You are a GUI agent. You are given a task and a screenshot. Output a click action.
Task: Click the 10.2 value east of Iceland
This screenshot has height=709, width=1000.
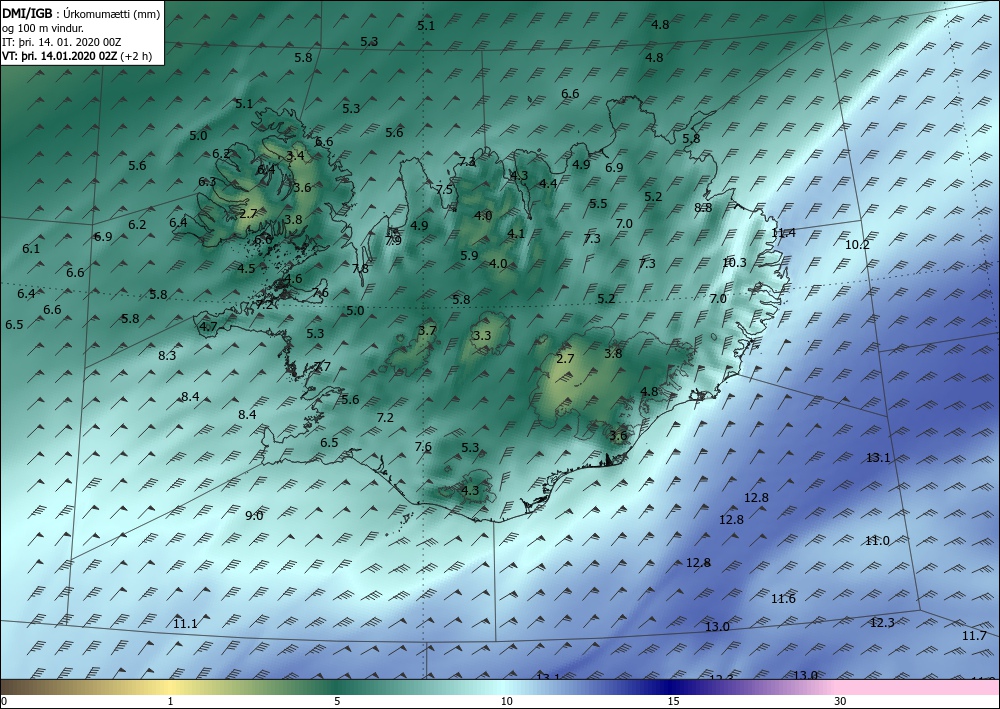857,244
